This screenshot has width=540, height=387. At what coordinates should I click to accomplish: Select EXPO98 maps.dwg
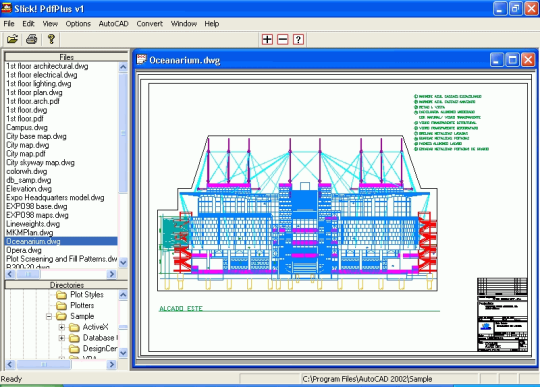(x=37, y=215)
